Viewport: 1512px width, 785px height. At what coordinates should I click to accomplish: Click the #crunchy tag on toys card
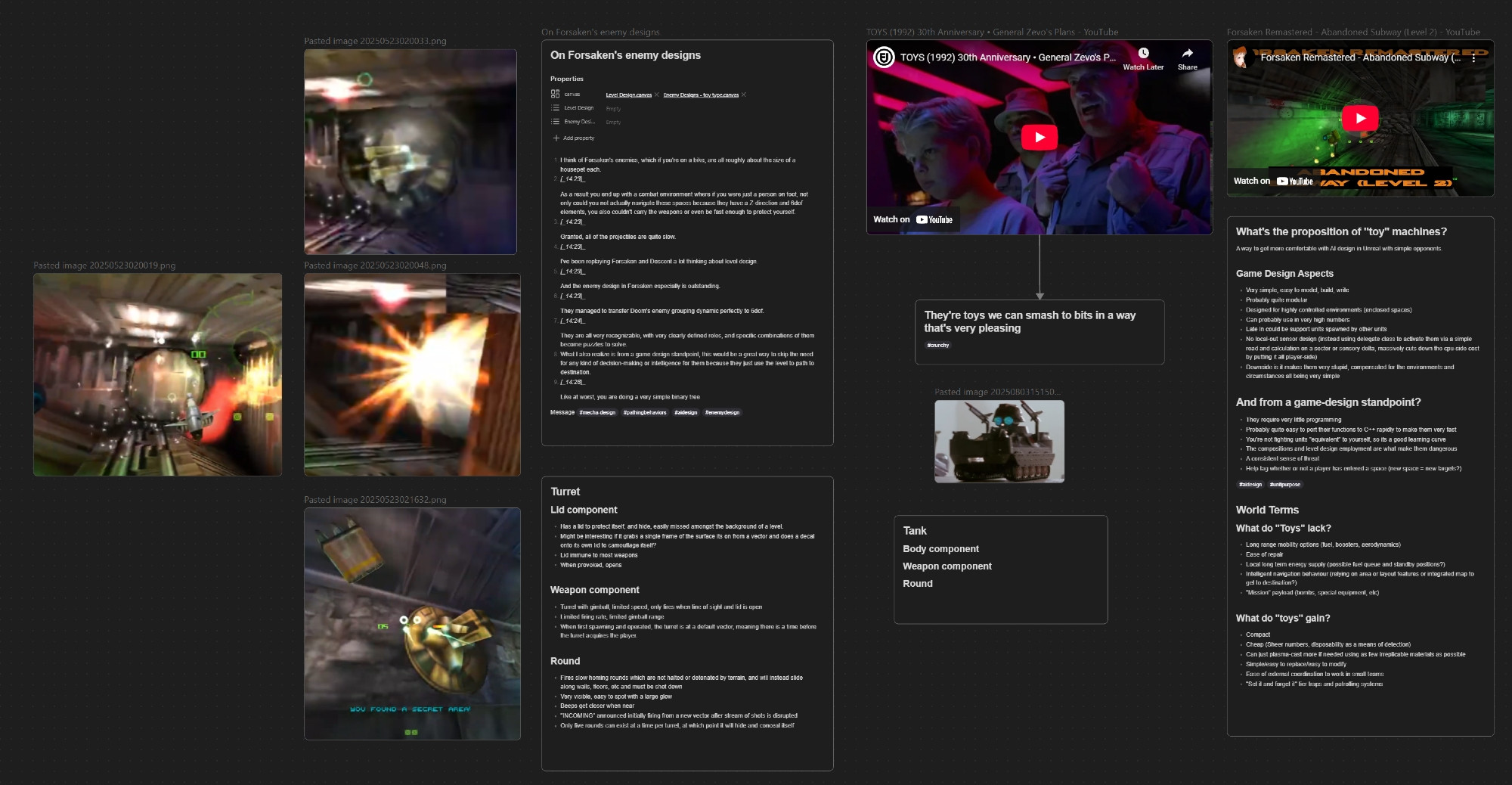coord(937,346)
